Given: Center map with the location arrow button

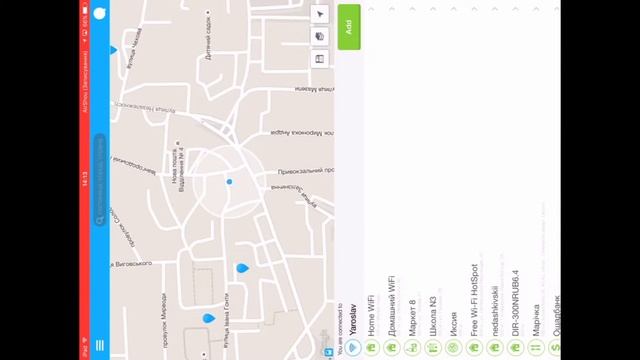Looking at the screenshot, I should (320, 14).
